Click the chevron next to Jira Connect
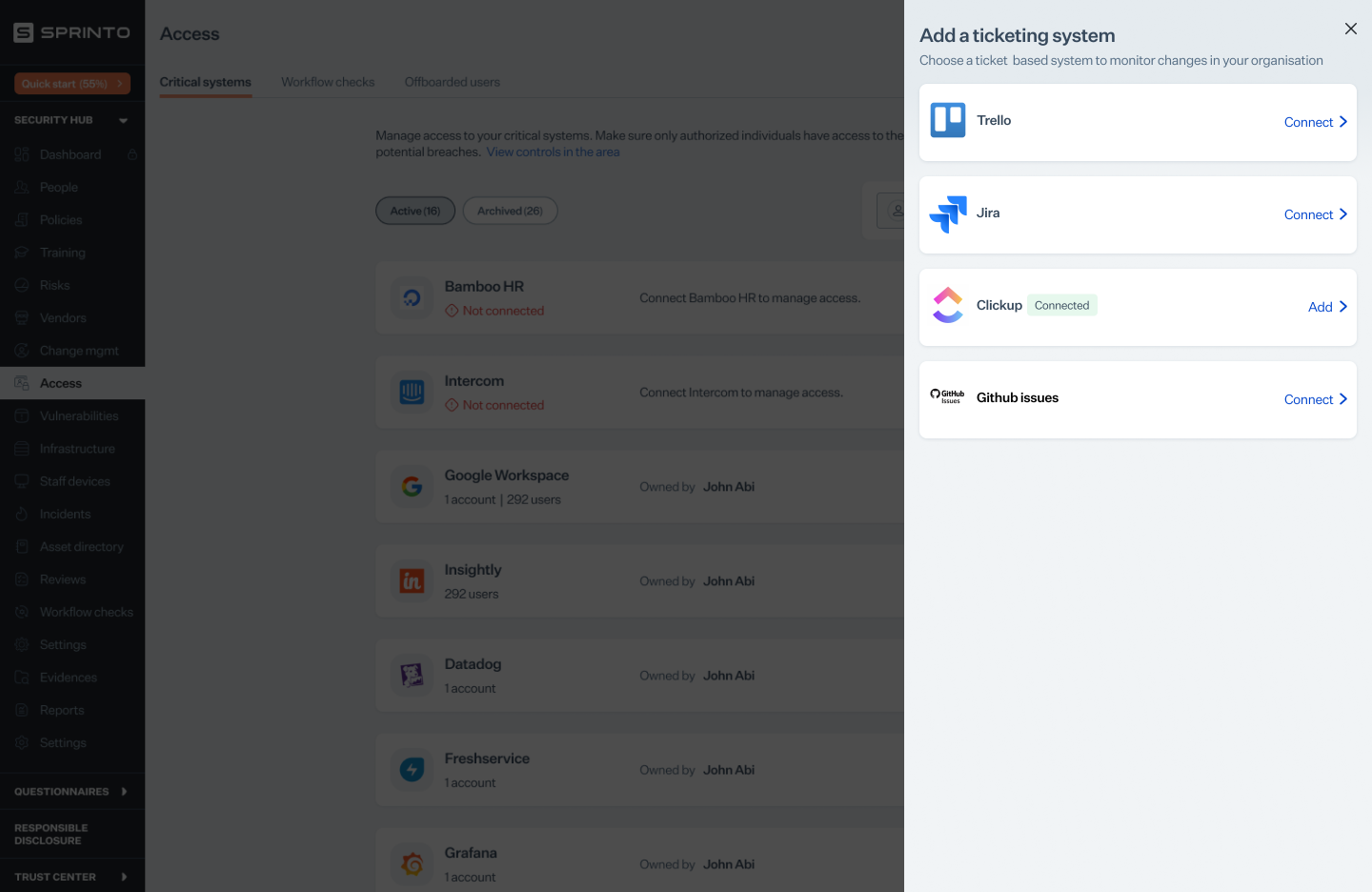Screen dimensions: 1372x892 coord(1342,214)
